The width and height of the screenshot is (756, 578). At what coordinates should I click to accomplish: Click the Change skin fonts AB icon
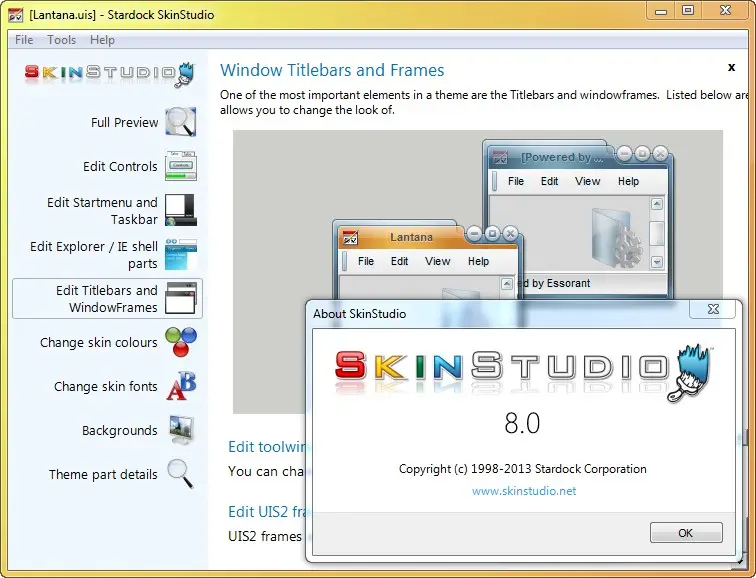[x=181, y=386]
